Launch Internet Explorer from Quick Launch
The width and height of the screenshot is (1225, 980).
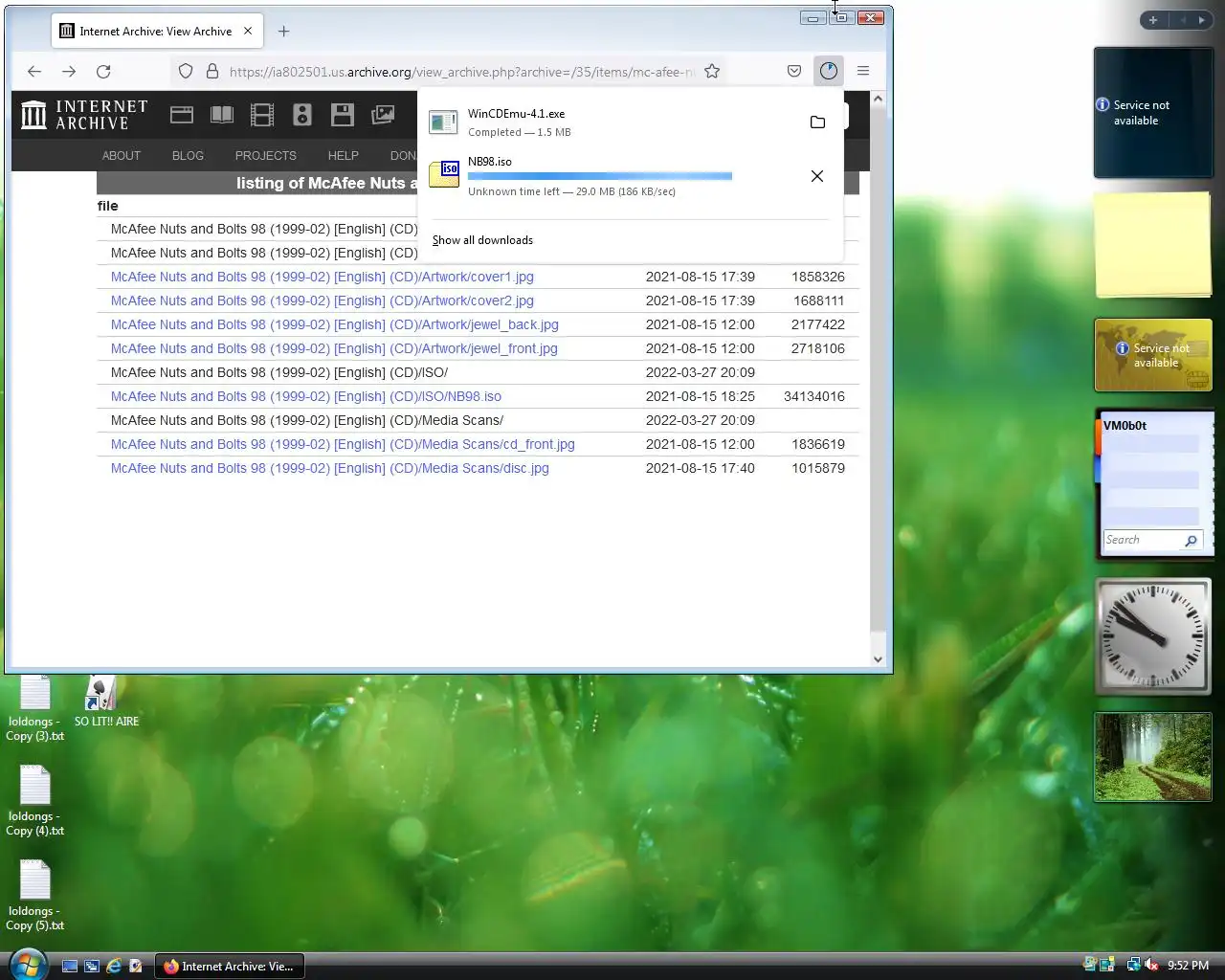114,967
